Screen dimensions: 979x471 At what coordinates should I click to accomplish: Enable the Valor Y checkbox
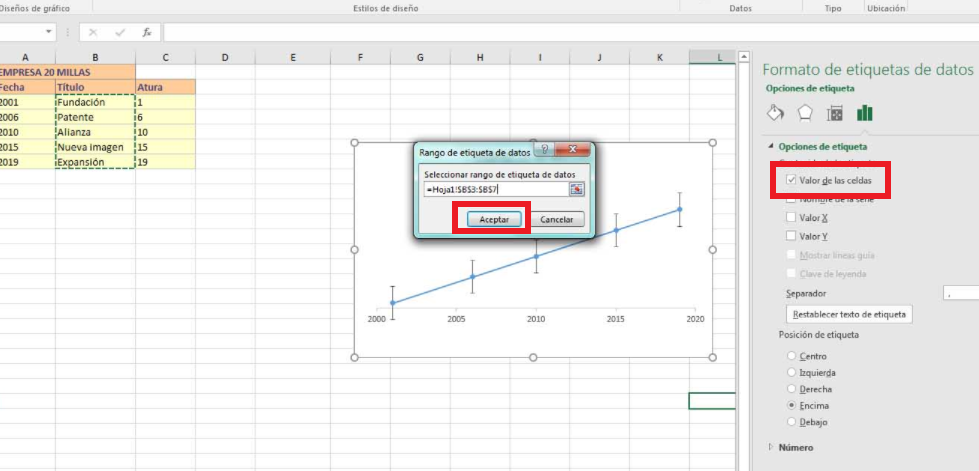pos(790,236)
